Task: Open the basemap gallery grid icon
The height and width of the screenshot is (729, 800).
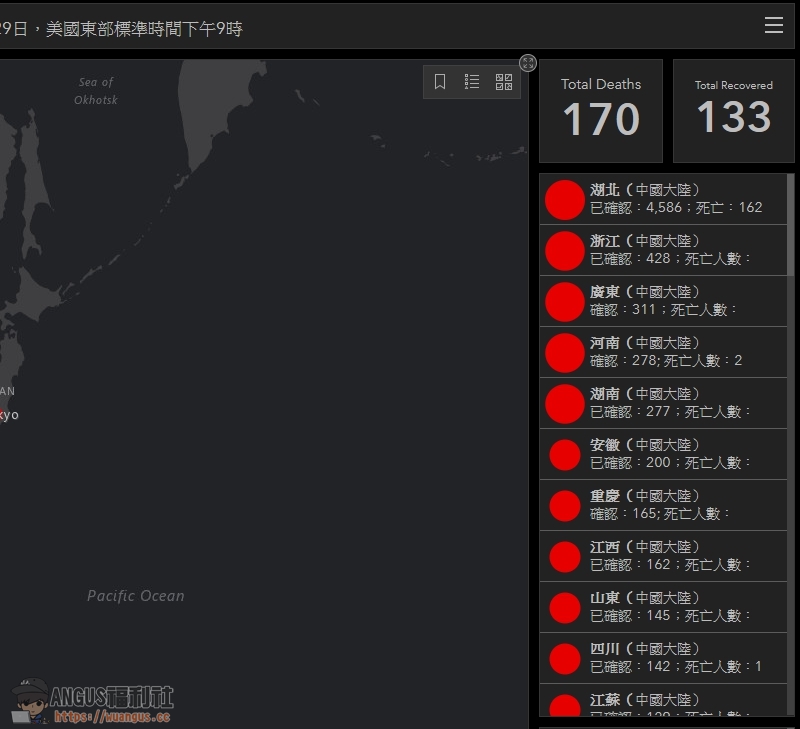Action: (504, 82)
